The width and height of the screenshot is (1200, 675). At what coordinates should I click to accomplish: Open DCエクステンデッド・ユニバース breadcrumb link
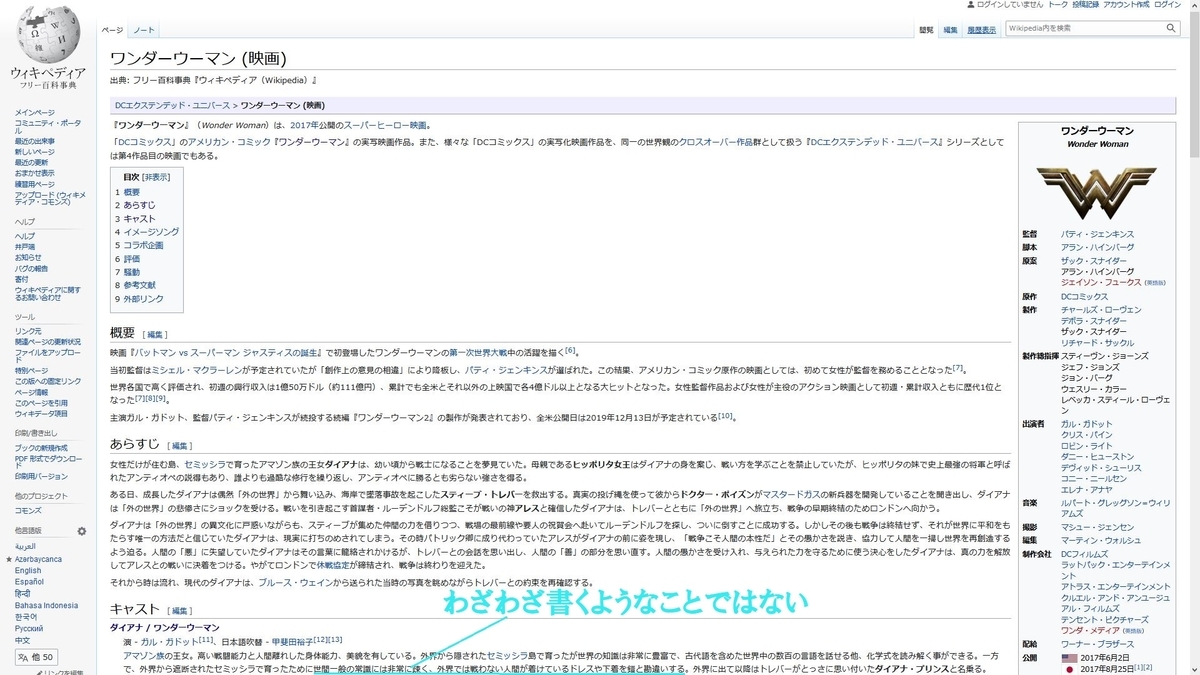[172, 104]
